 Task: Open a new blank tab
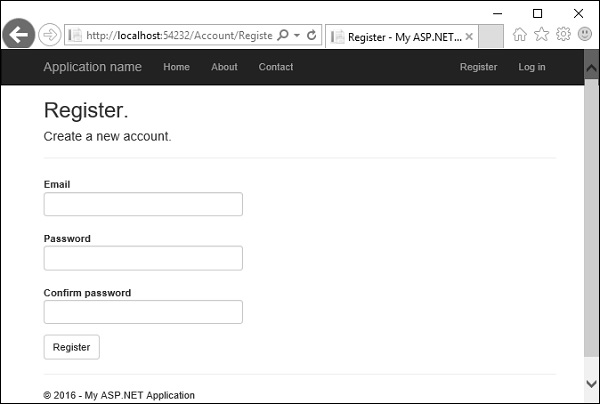pos(491,36)
